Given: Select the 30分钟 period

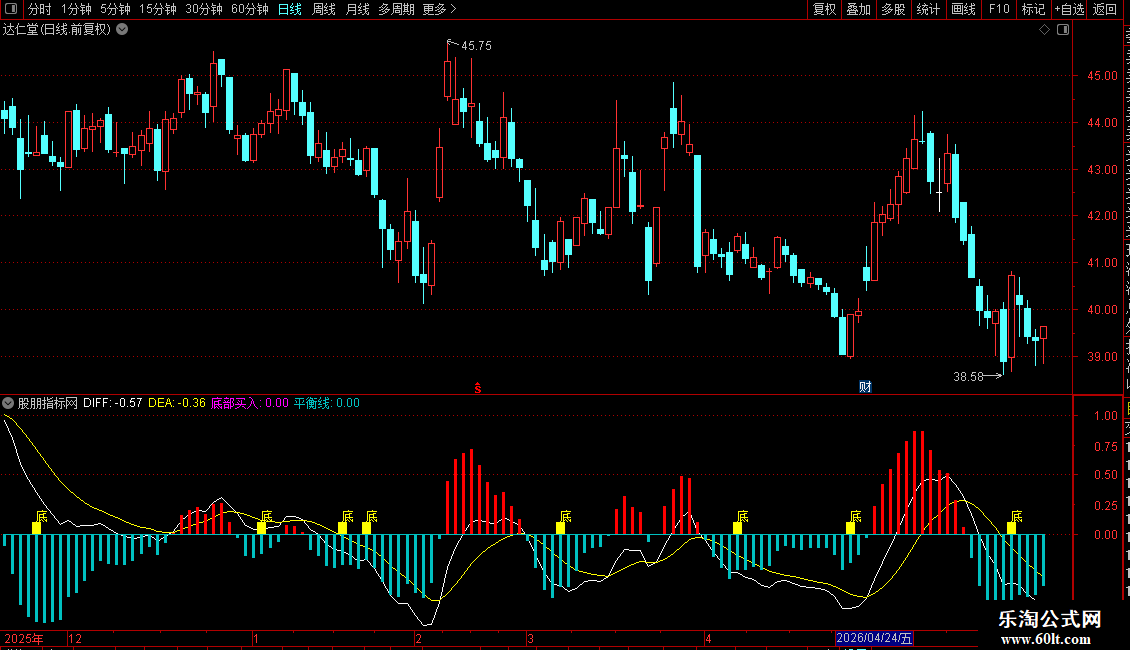Looking at the screenshot, I should coord(204,9).
